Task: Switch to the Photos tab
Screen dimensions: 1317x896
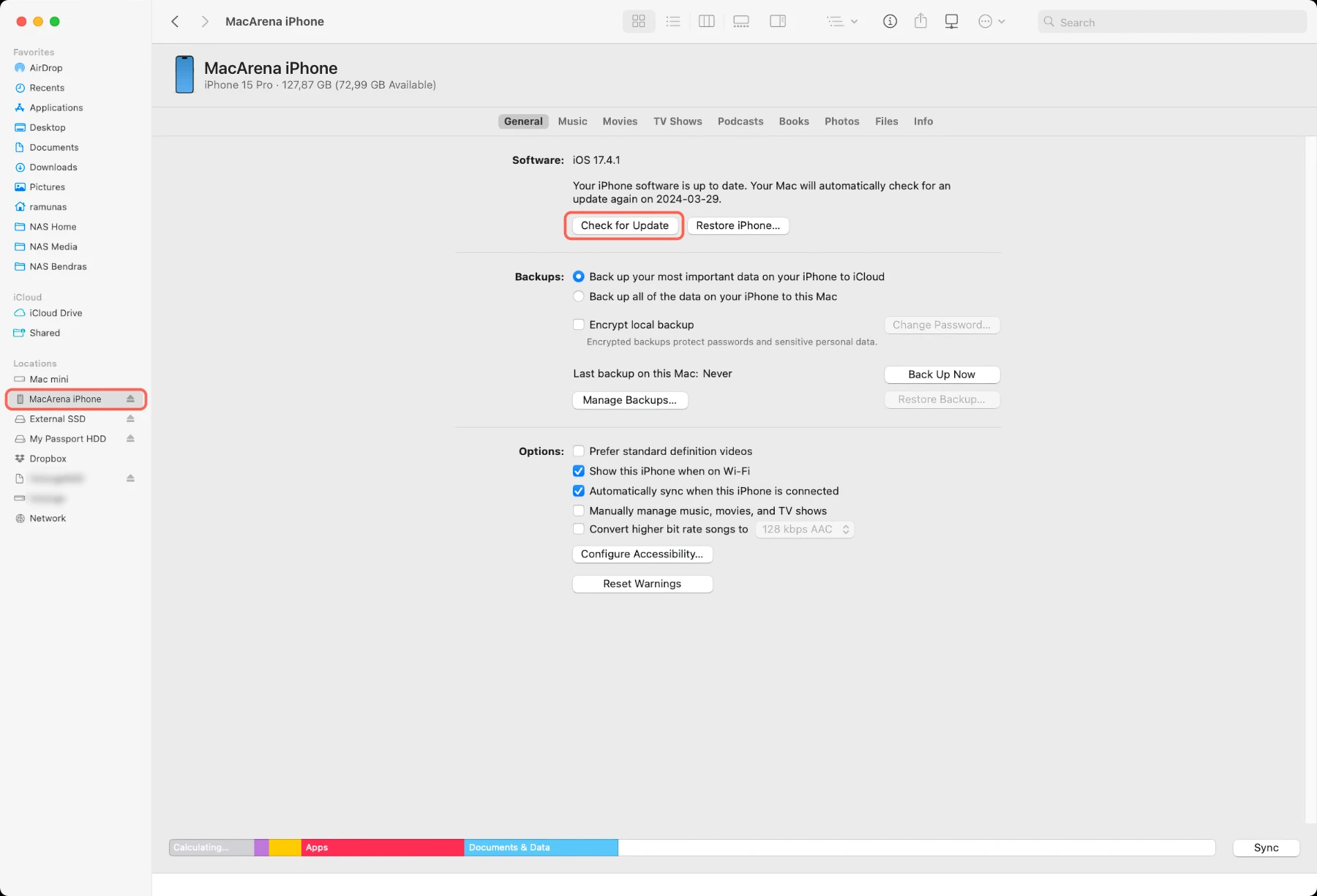Action: [x=842, y=121]
